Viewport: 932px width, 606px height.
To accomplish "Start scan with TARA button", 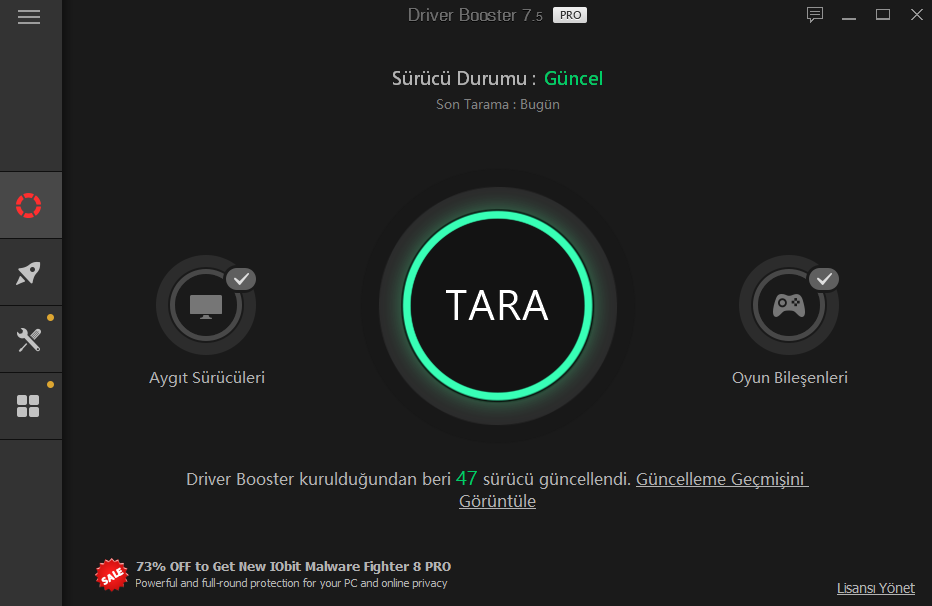I will coord(498,305).
